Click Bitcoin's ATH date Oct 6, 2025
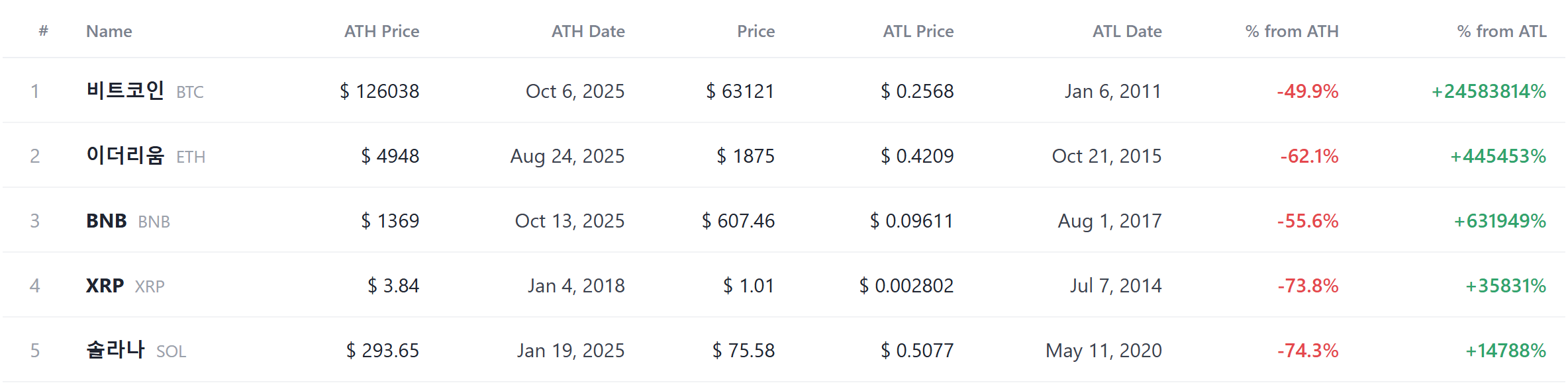The width and height of the screenshot is (1568, 385). [x=575, y=91]
